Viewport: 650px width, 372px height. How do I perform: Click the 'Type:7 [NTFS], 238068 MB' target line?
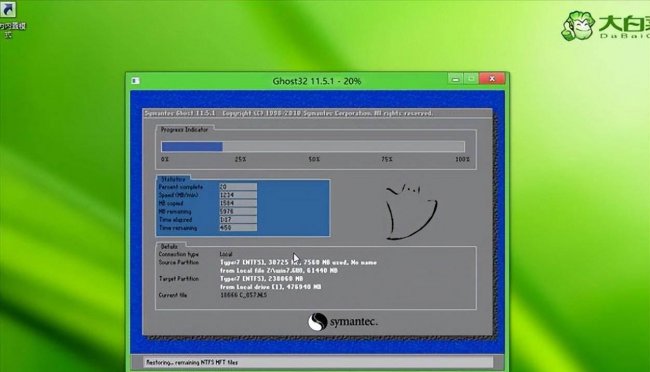[x=261, y=279]
